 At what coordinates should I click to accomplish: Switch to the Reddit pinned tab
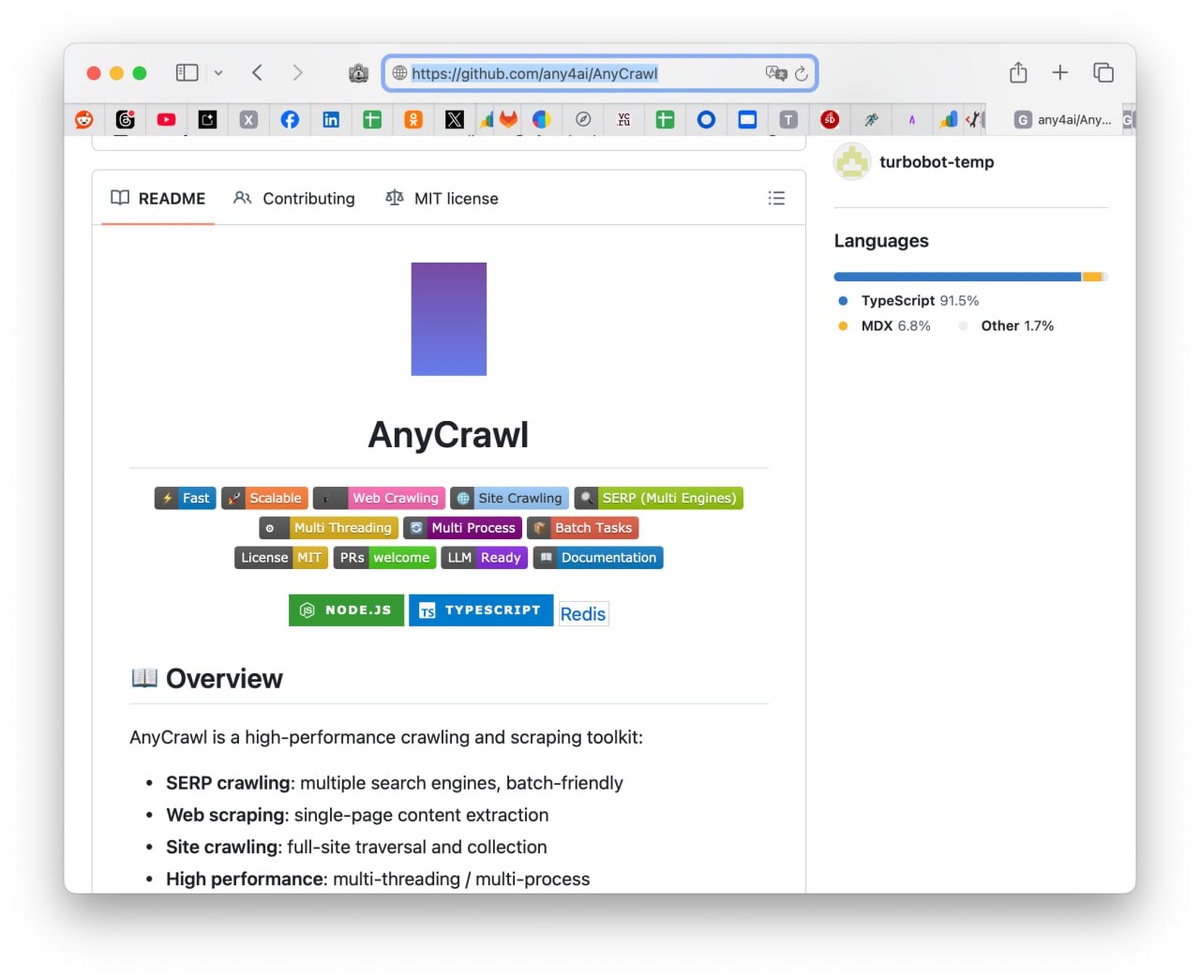pyautogui.click(x=84, y=119)
